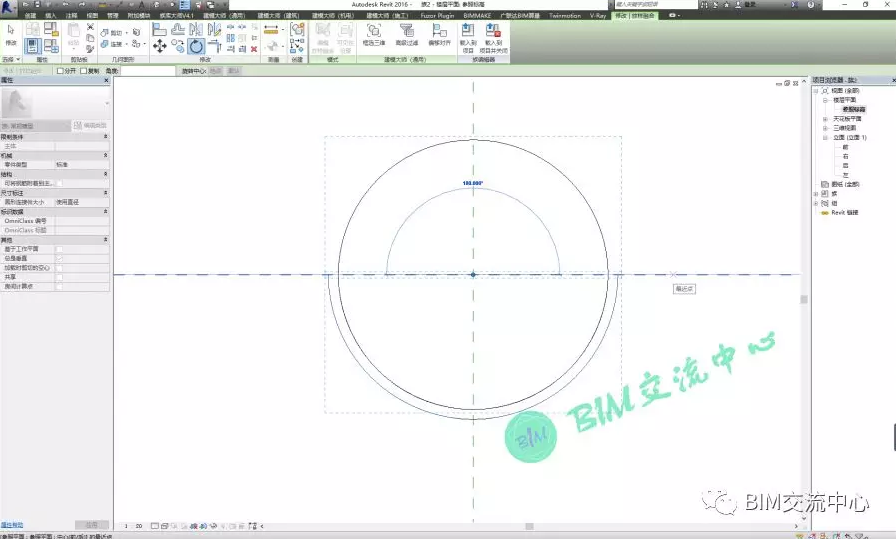Click the Move tool icon
This screenshot has height=539, width=896.
tap(160, 46)
